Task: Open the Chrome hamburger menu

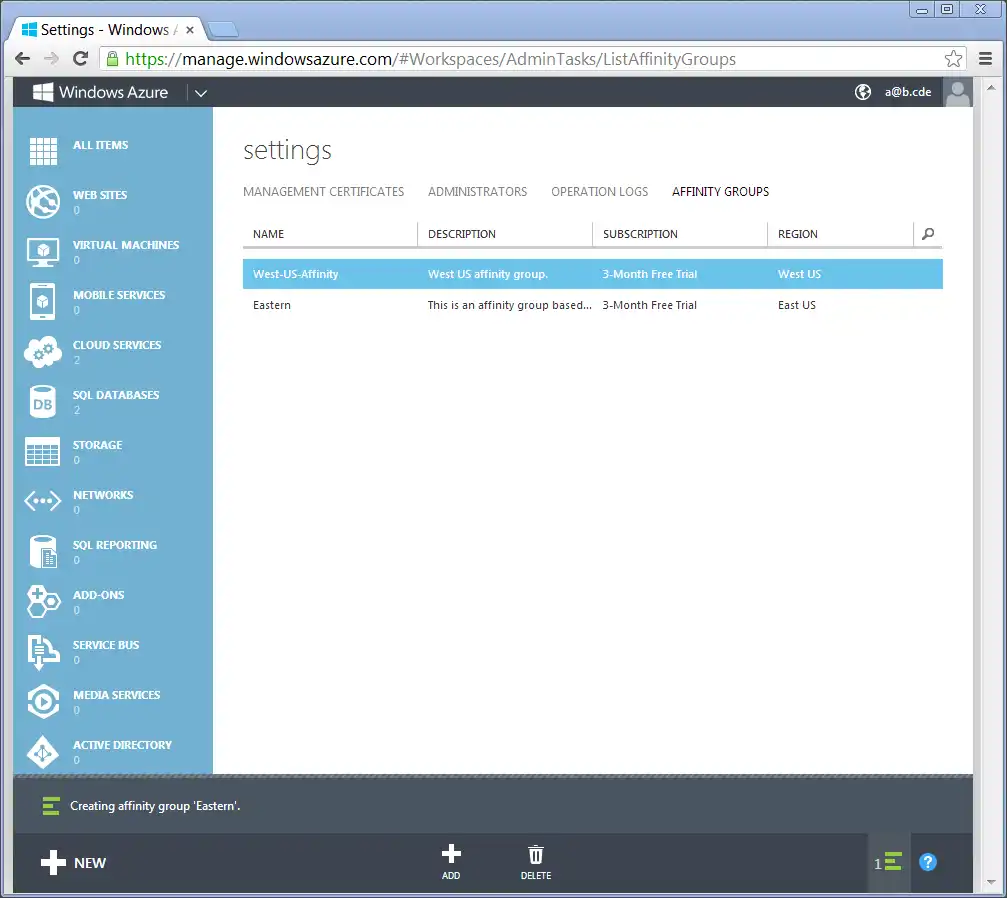Action: 986,59
